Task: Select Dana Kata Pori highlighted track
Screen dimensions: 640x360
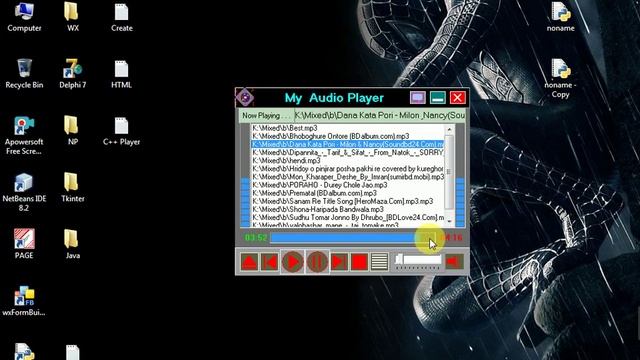Action: (x=348, y=144)
